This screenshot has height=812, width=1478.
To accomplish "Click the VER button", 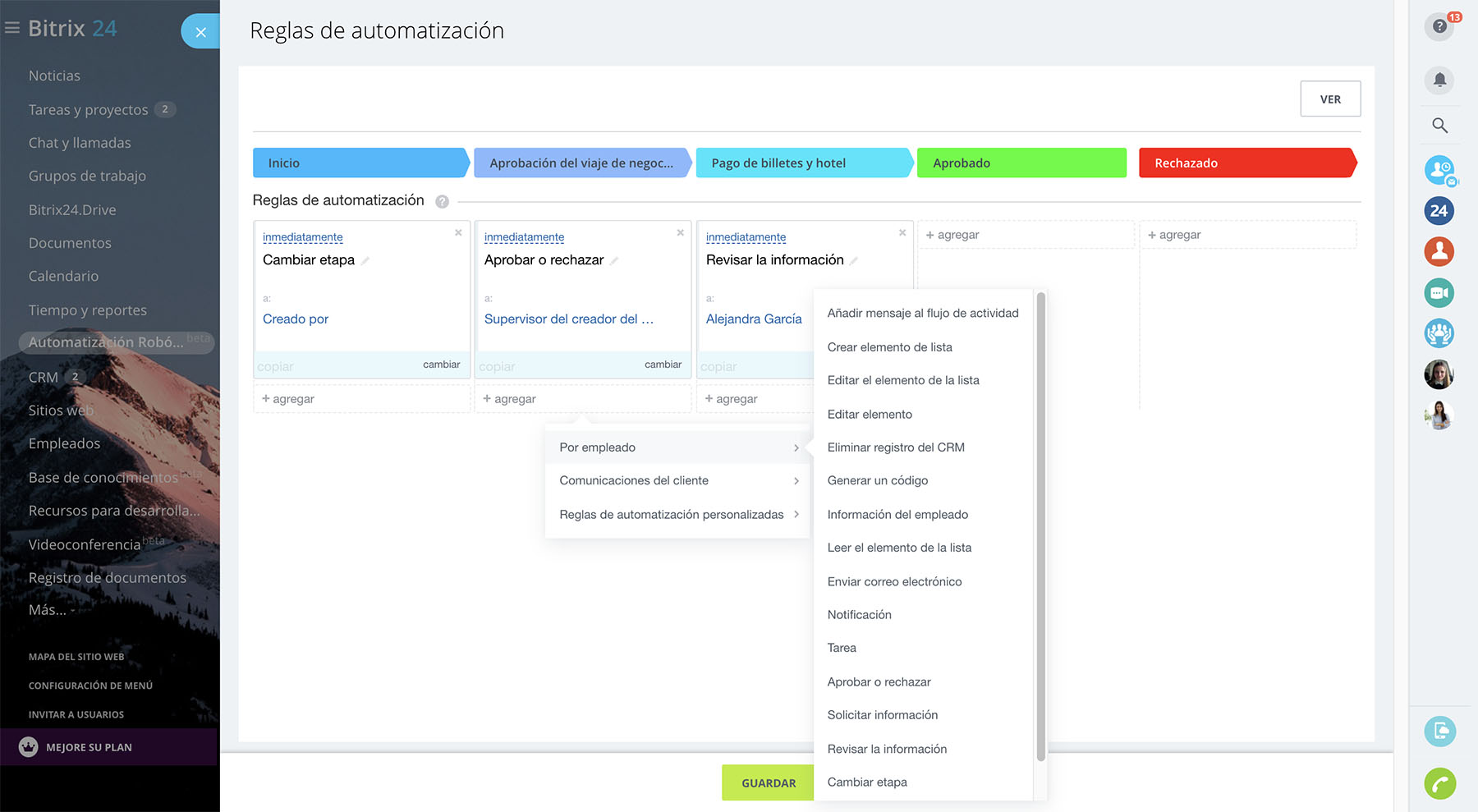I will [1329, 99].
